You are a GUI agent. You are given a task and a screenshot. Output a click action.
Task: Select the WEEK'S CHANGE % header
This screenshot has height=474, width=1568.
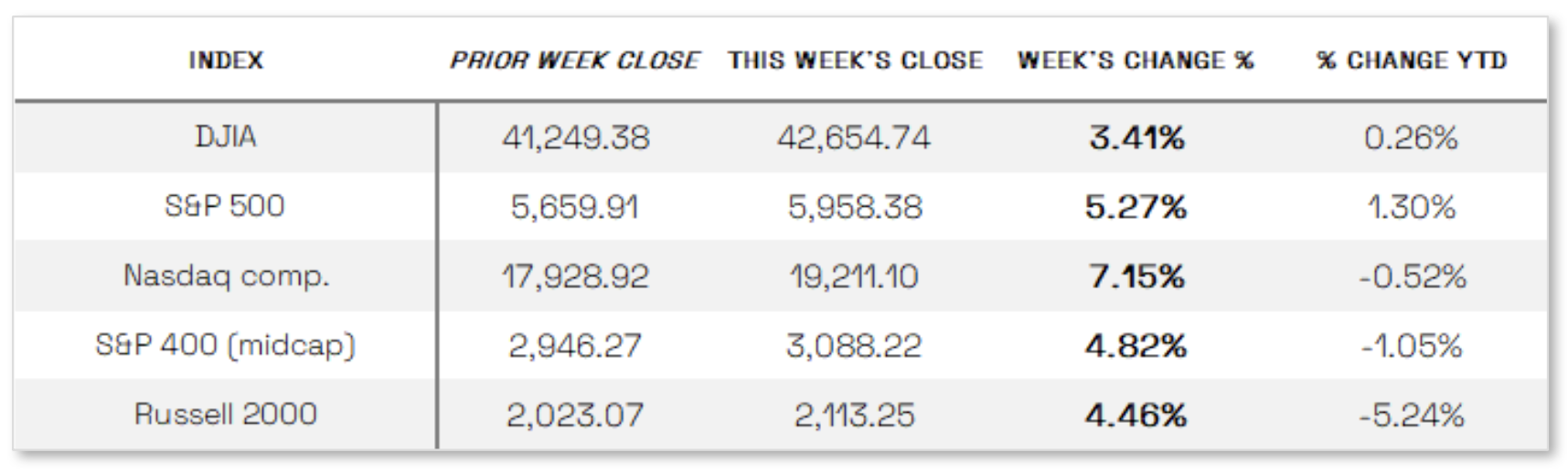pyautogui.click(x=1136, y=60)
